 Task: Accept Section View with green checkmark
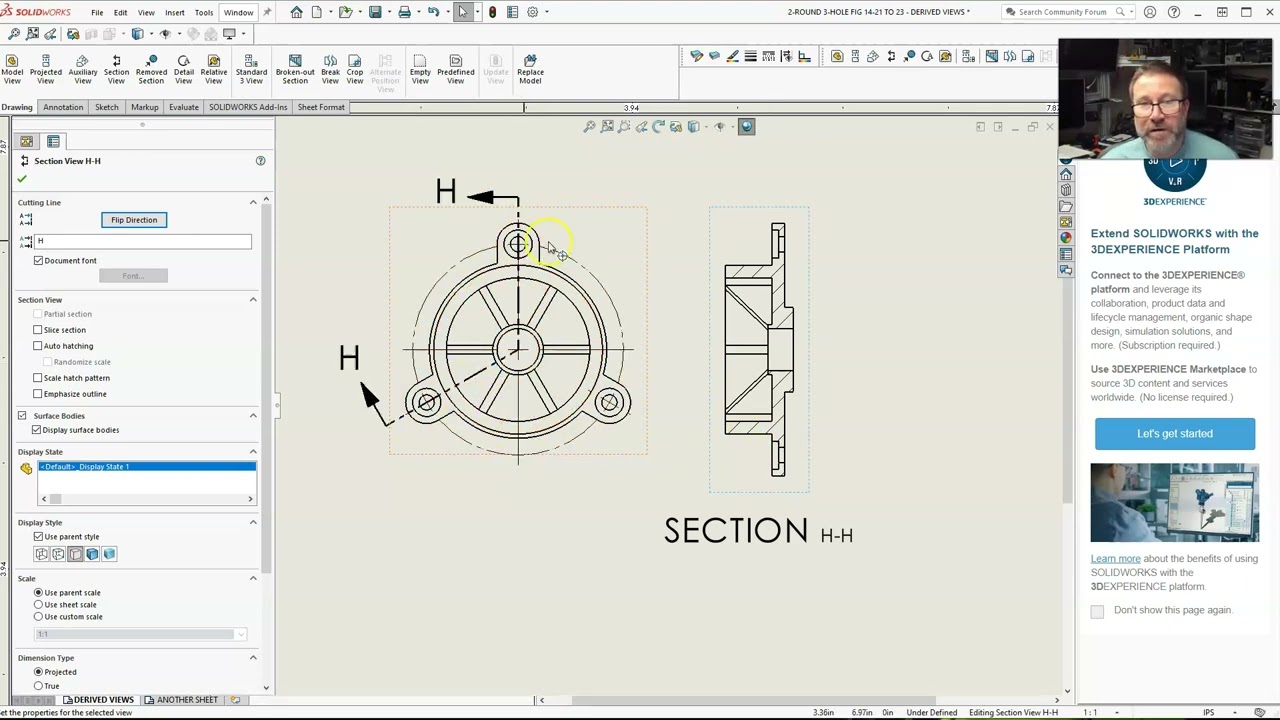click(22, 179)
